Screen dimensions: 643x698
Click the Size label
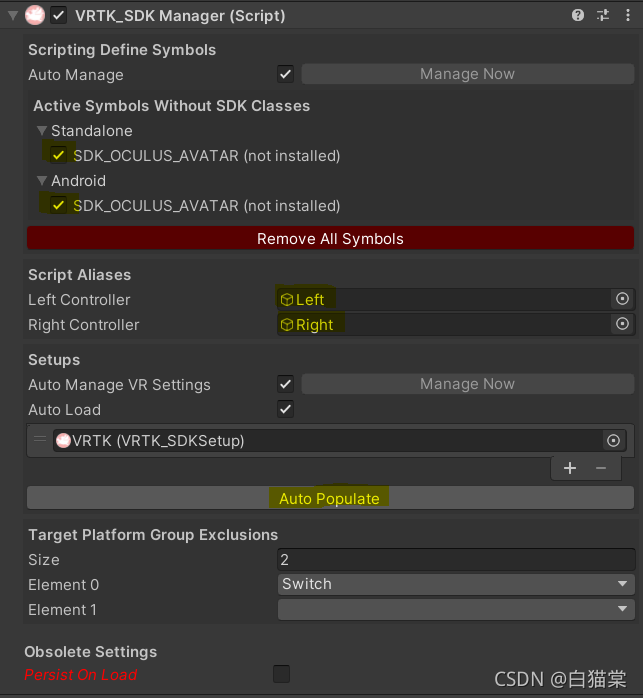[x=44, y=560]
